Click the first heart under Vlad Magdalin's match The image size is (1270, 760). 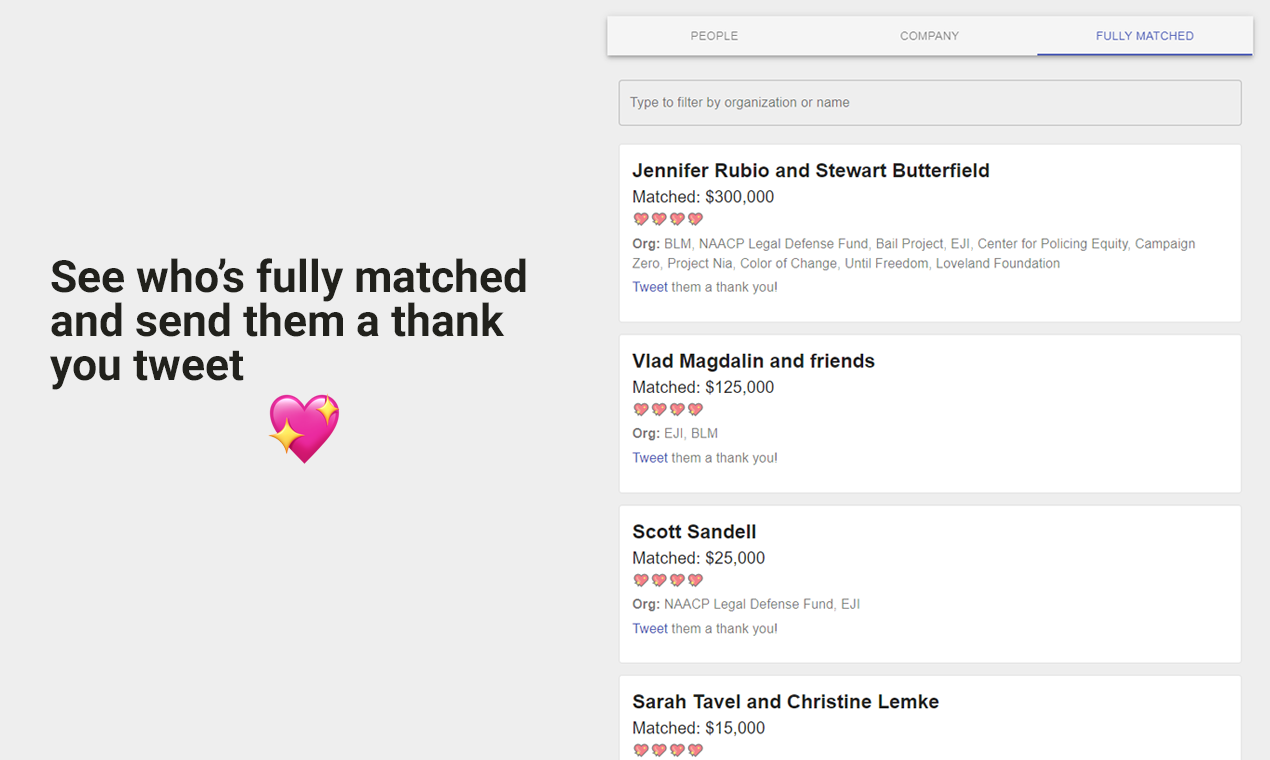click(640, 409)
